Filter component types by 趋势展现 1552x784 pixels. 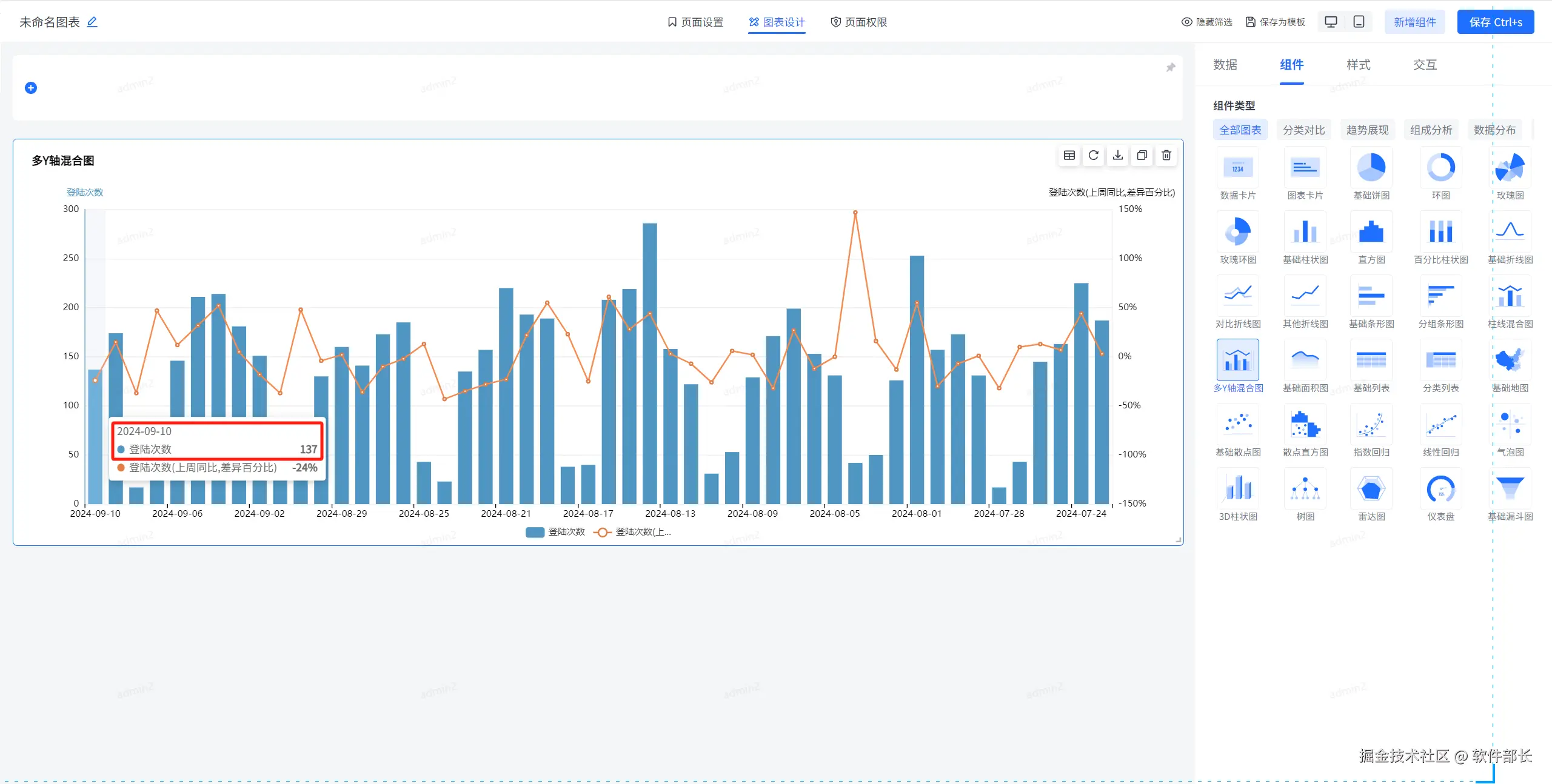click(1367, 130)
